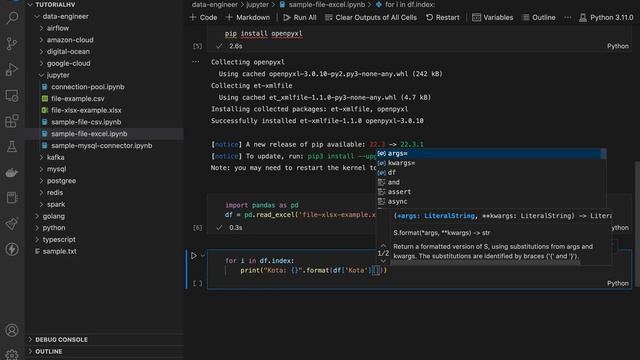Click Python language label of last cell
Screen dimensions: 640x360
[618, 283]
